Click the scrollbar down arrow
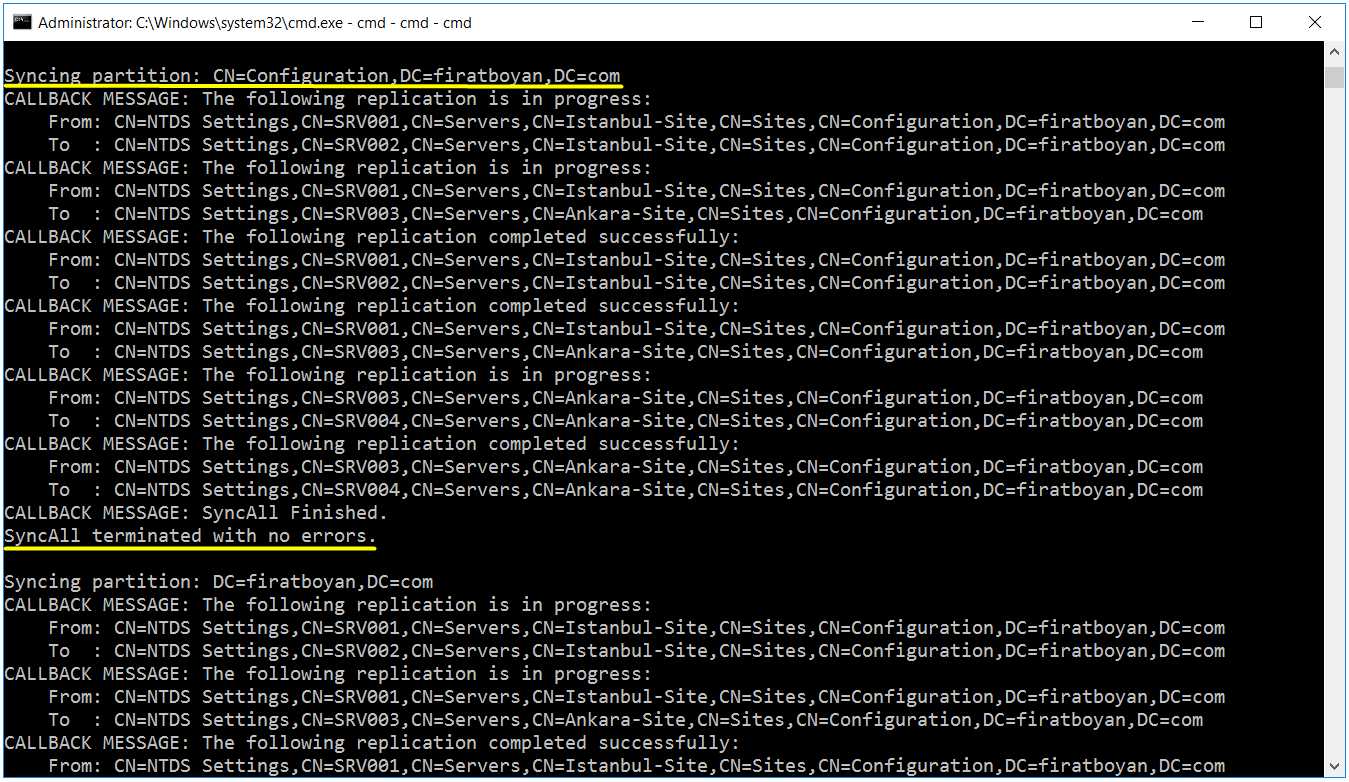Viewport: 1349px width, 782px height. (1335, 768)
